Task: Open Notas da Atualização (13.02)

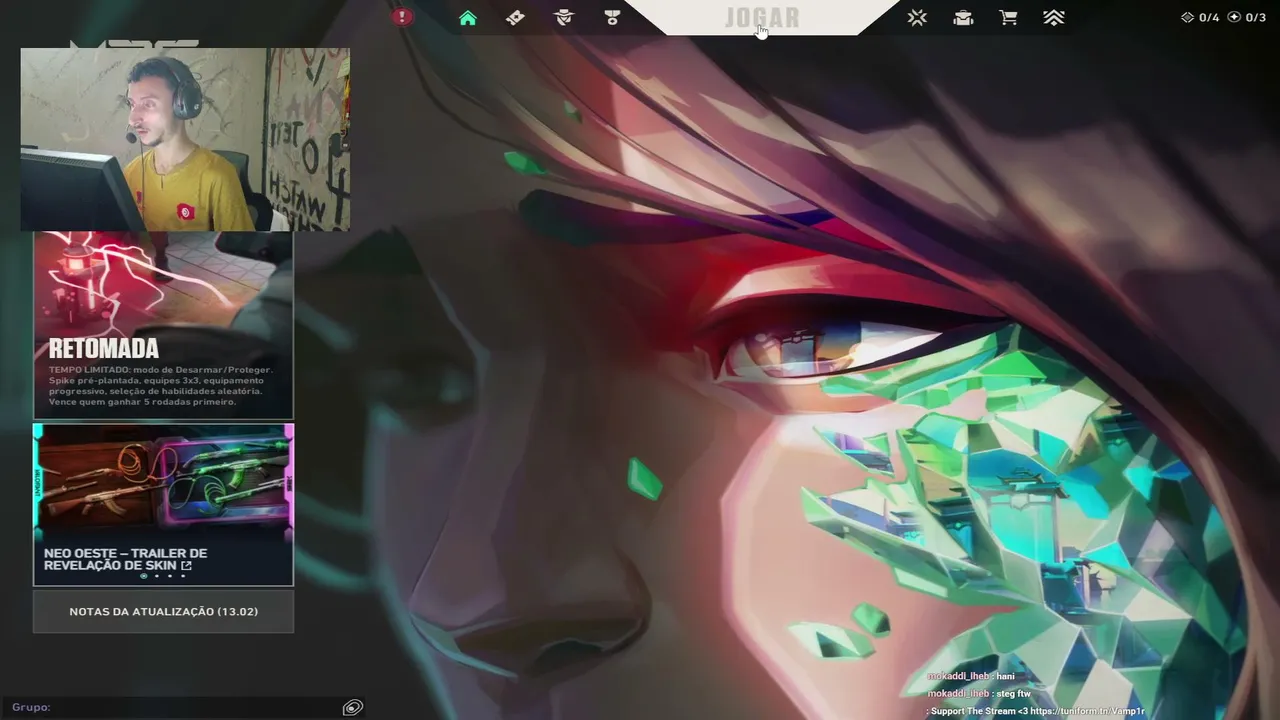Action: [163, 611]
